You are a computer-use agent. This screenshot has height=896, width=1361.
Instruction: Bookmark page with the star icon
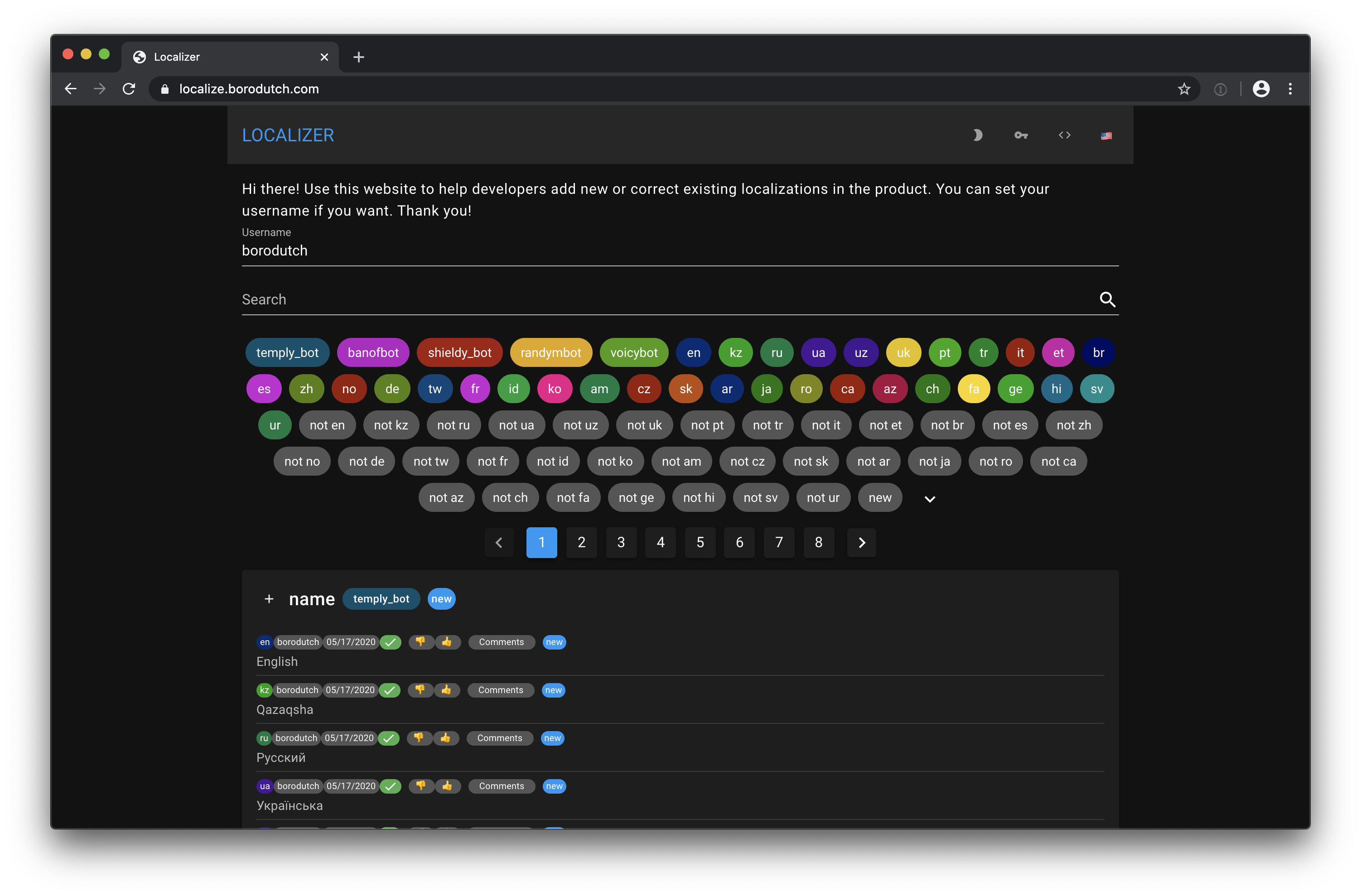click(x=1184, y=89)
